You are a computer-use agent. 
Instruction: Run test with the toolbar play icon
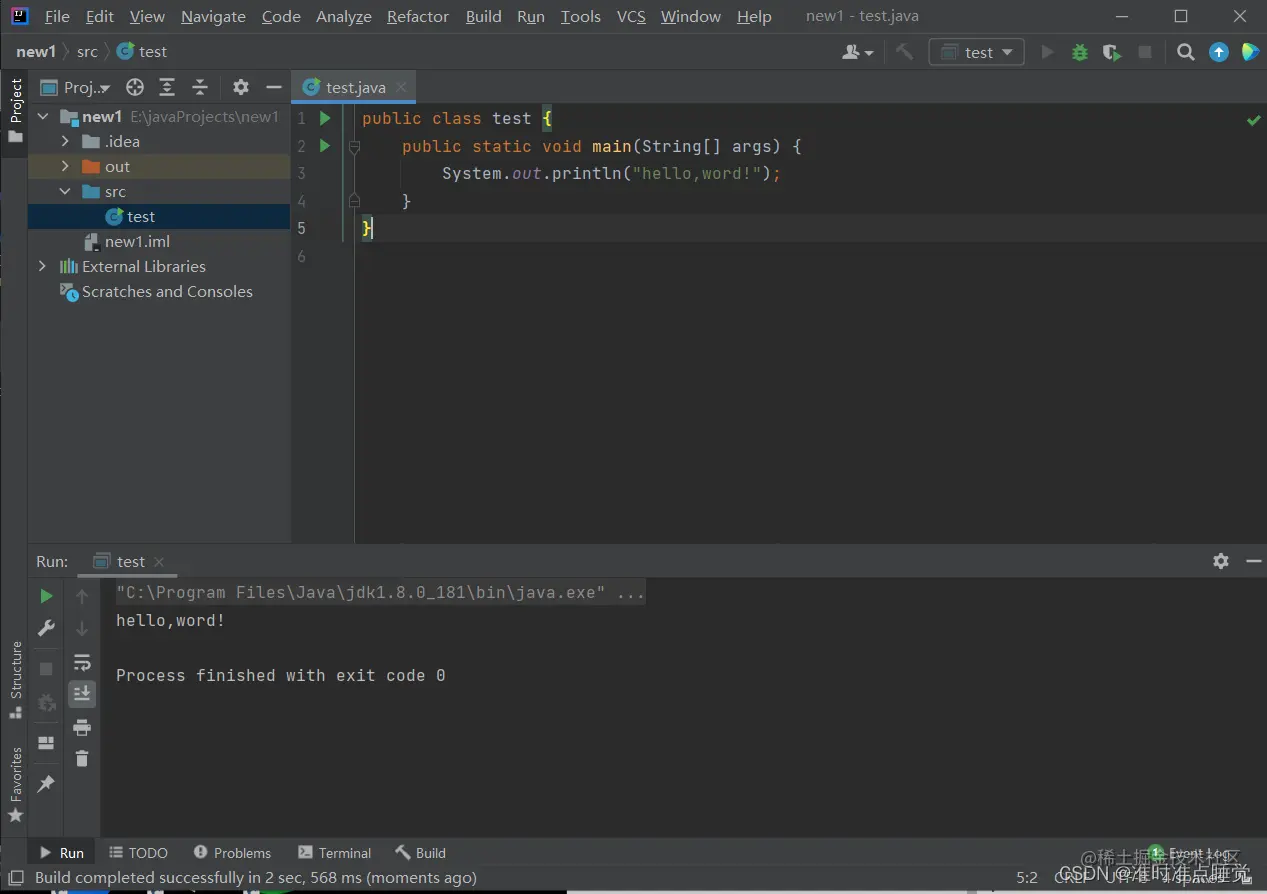tap(1047, 52)
